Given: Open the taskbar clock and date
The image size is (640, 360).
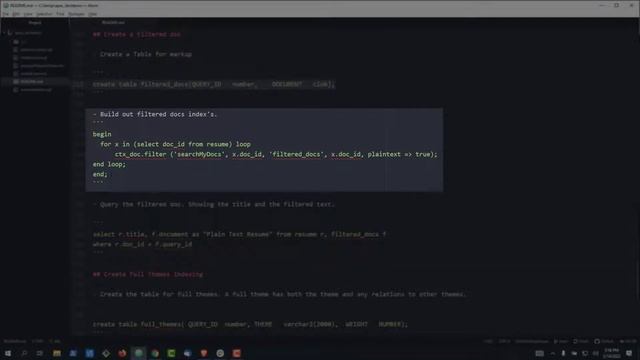Looking at the screenshot, I should (611, 353).
